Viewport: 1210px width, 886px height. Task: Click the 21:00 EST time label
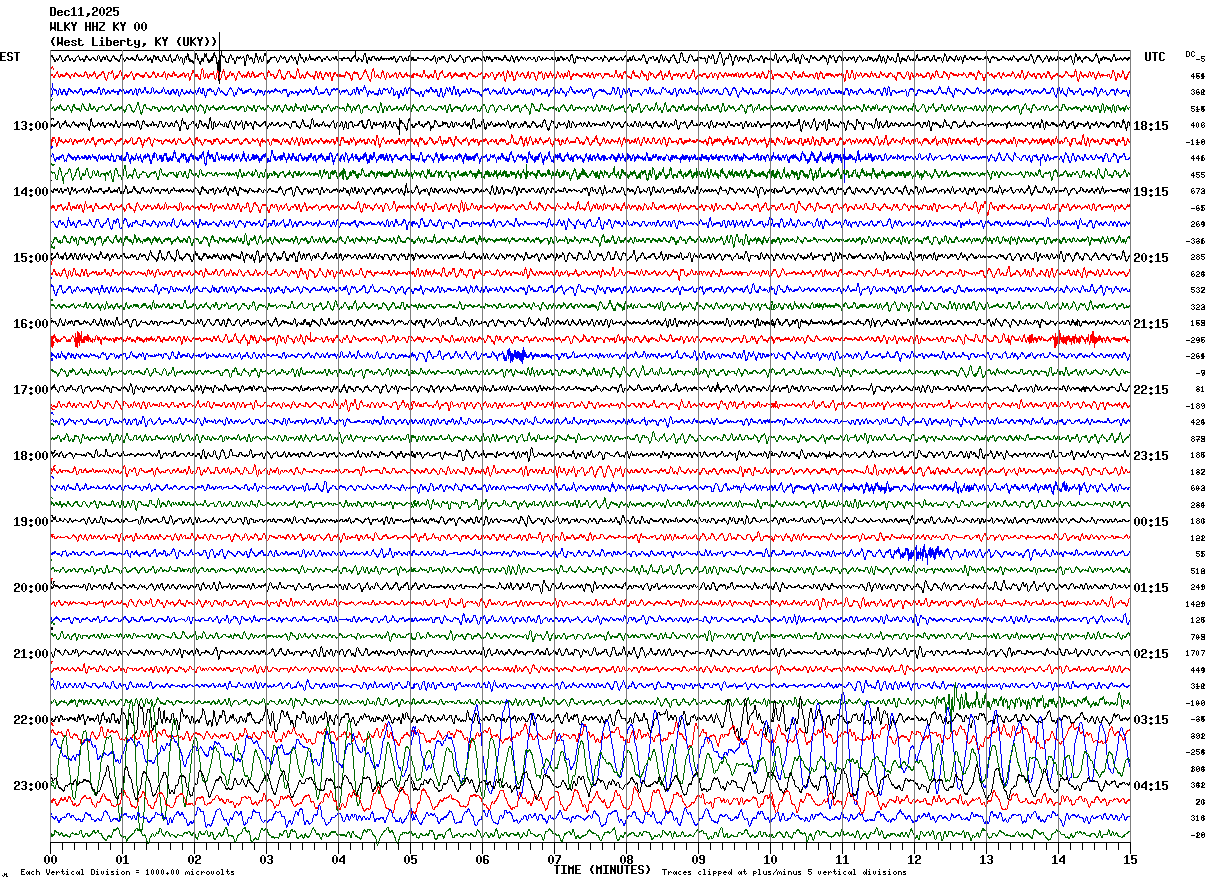31,654
